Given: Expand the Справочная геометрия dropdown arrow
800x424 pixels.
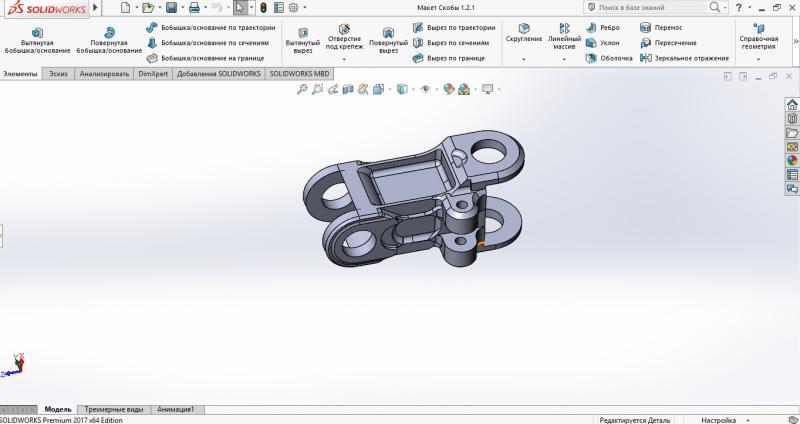Looking at the screenshot, I should (758, 60).
